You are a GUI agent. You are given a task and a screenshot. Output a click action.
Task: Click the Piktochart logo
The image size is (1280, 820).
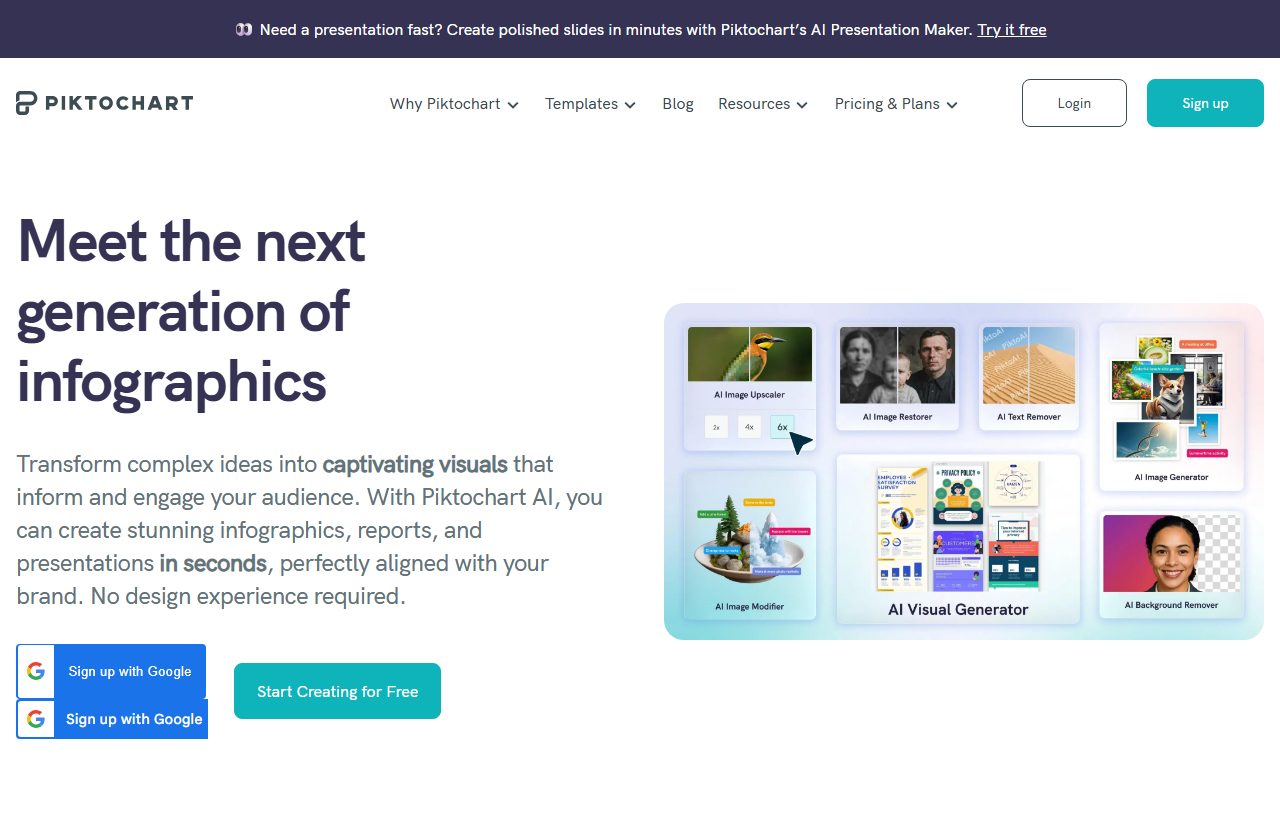[104, 103]
